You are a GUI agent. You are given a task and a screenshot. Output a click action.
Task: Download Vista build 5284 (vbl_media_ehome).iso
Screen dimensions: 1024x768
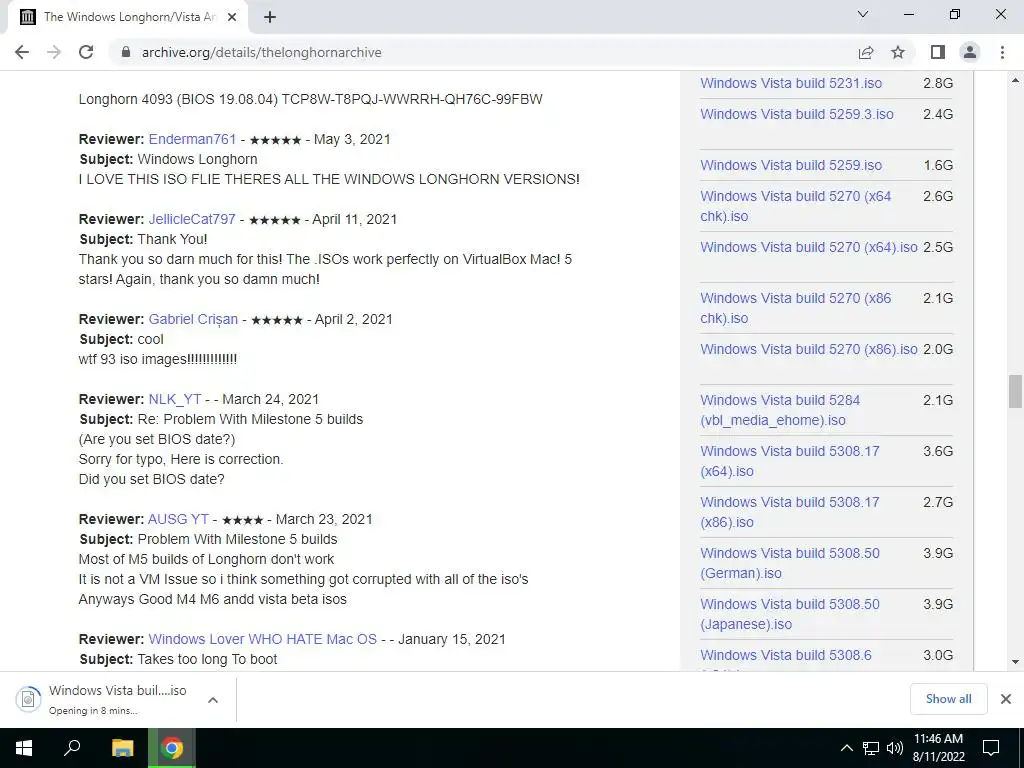pyautogui.click(x=780, y=409)
